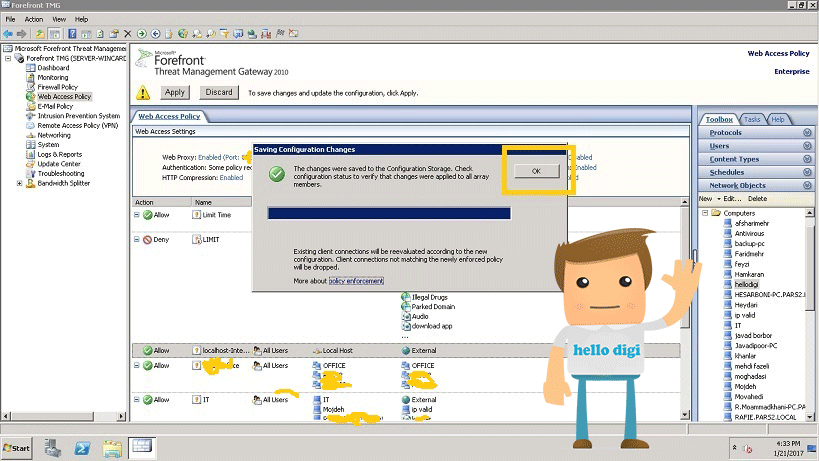Screen dimensions: 819x461
Task: Open the Windows Start button
Action: 17,448
